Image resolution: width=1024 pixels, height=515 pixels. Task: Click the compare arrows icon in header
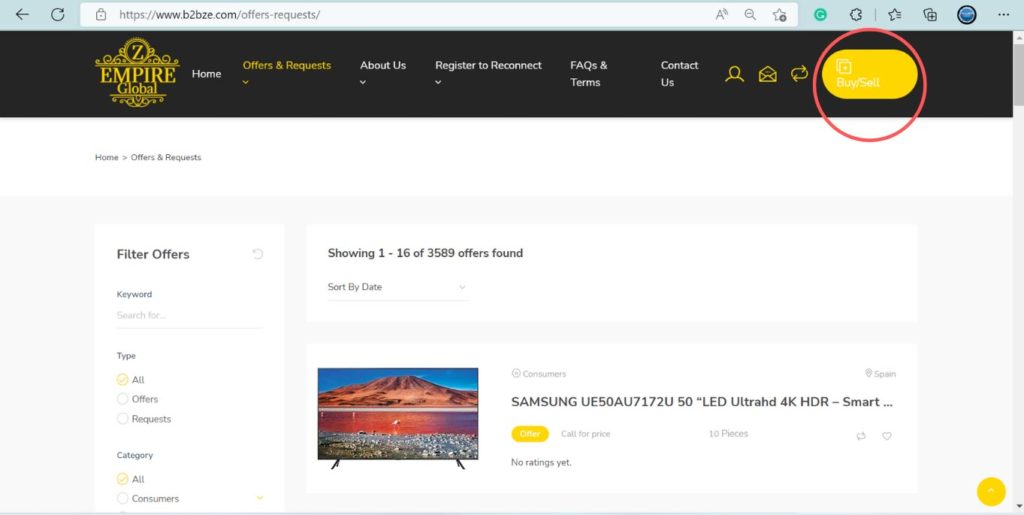[799, 74]
